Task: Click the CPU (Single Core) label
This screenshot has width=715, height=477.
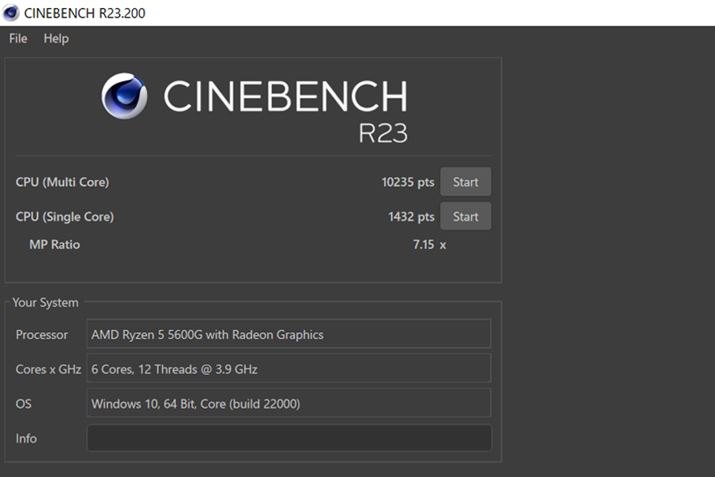Action: [x=65, y=217]
